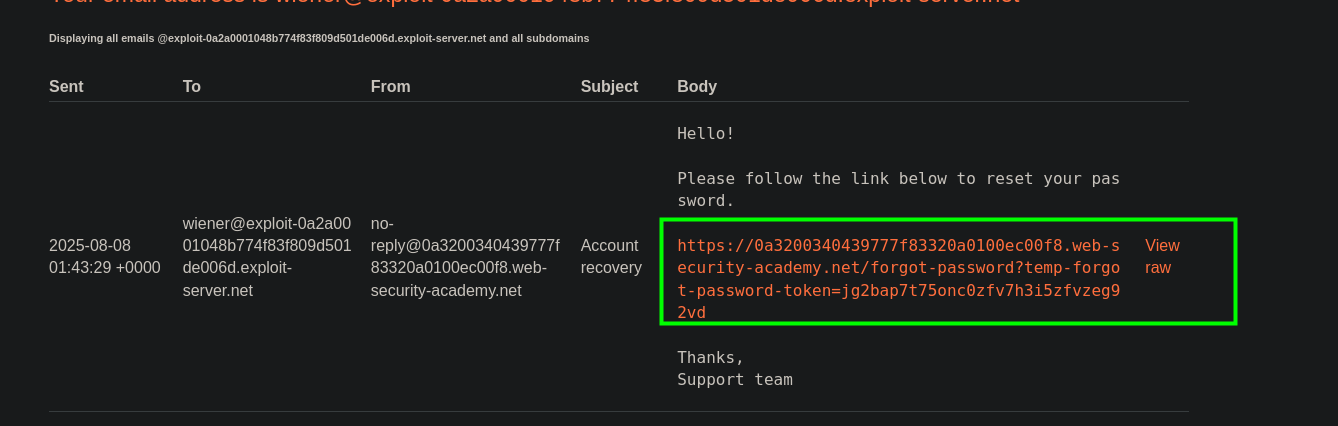Viewport: 1338px width, 426px height.
Task: Click the 'Thanks,' closing line
Action: coord(710,357)
